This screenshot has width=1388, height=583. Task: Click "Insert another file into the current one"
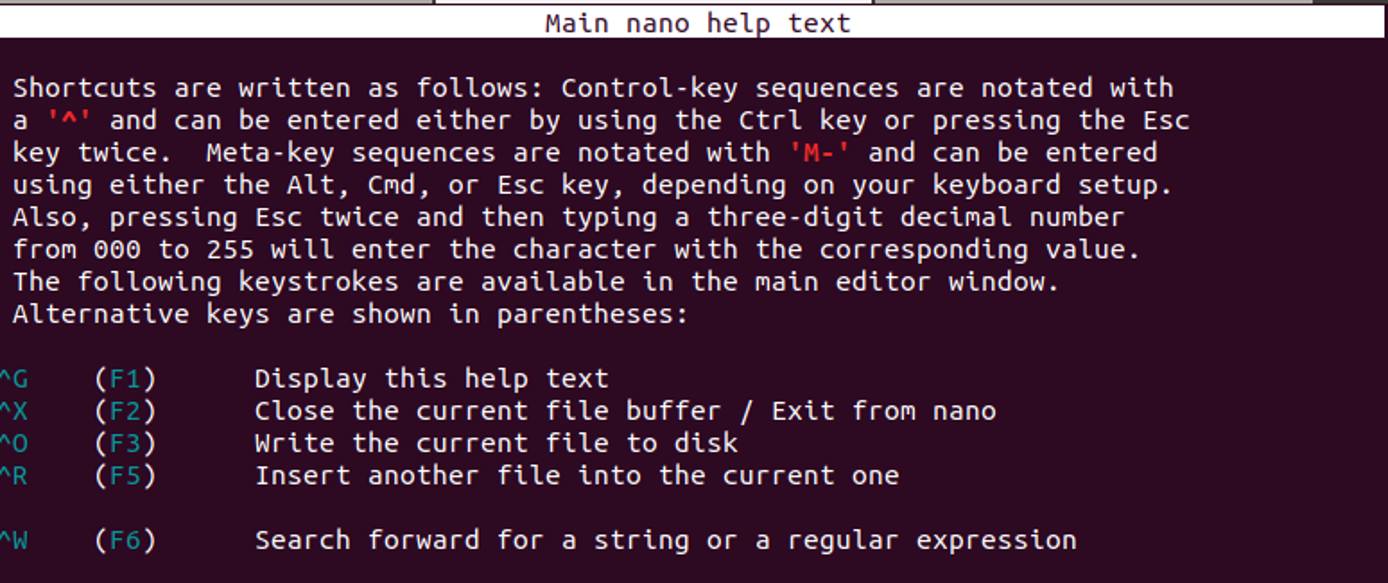coord(576,475)
